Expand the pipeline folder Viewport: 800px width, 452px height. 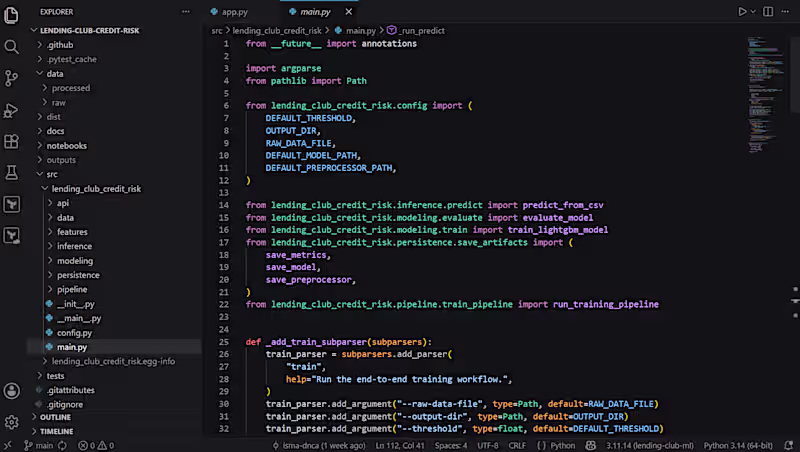coord(72,289)
